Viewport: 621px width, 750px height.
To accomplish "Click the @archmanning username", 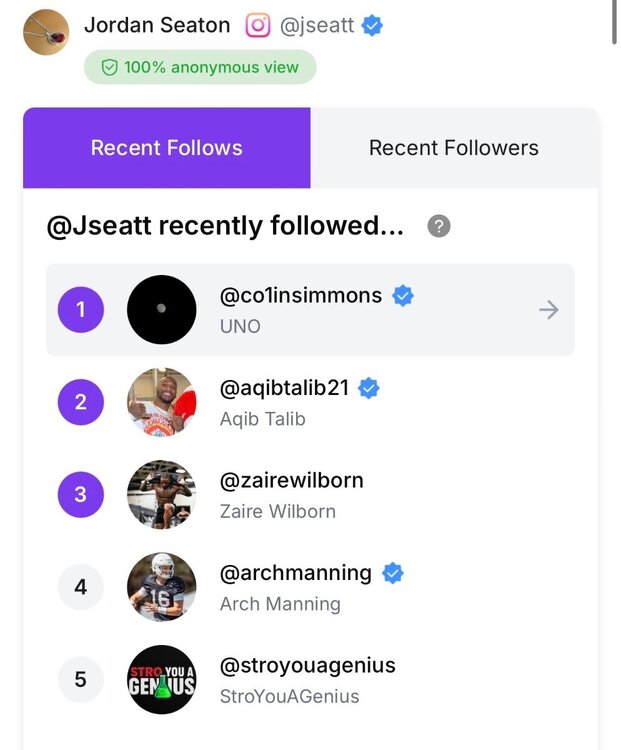I will [295, 573].
